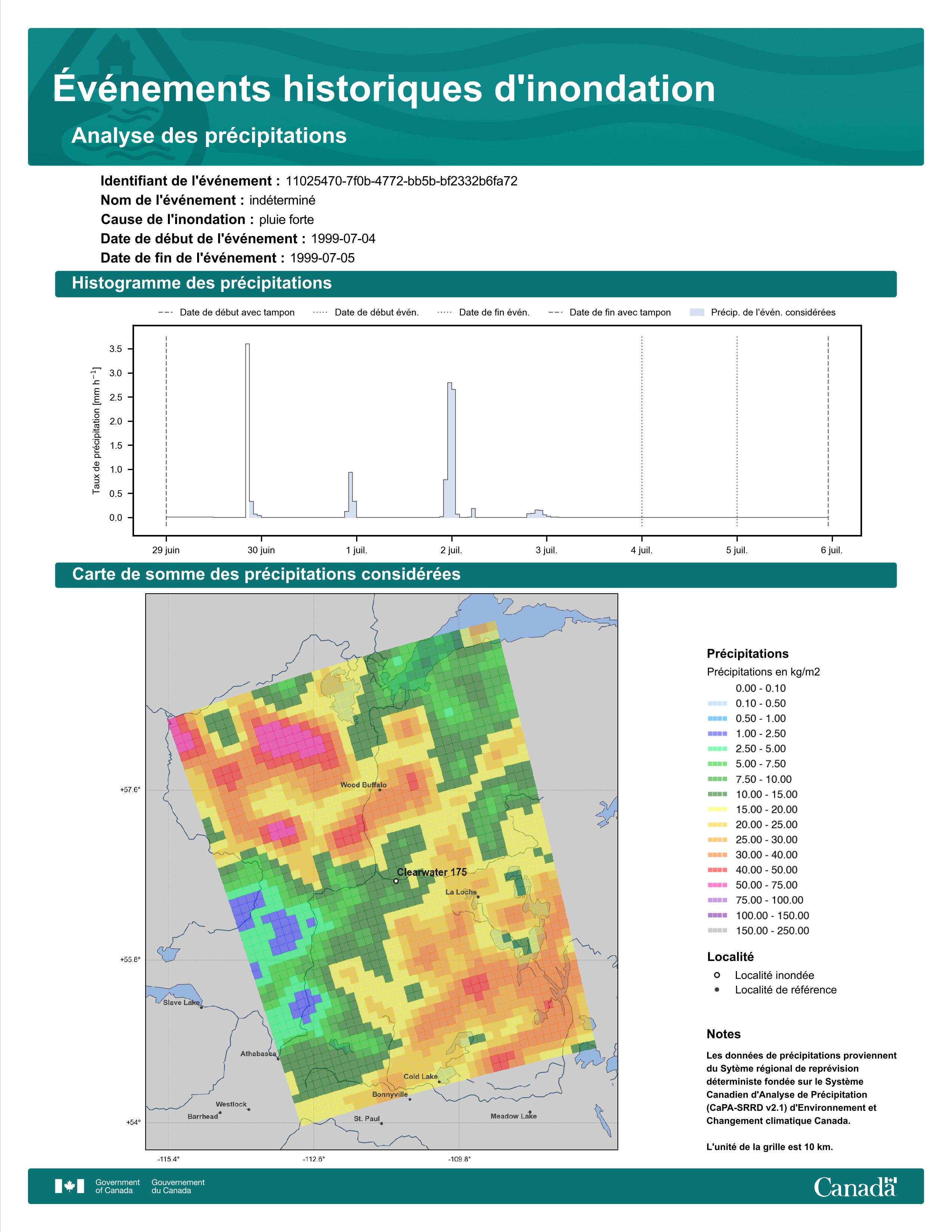Screen dimensions: 952x1232
Task: Click the end date 1999-07-05
Action: tap(322, 258)
